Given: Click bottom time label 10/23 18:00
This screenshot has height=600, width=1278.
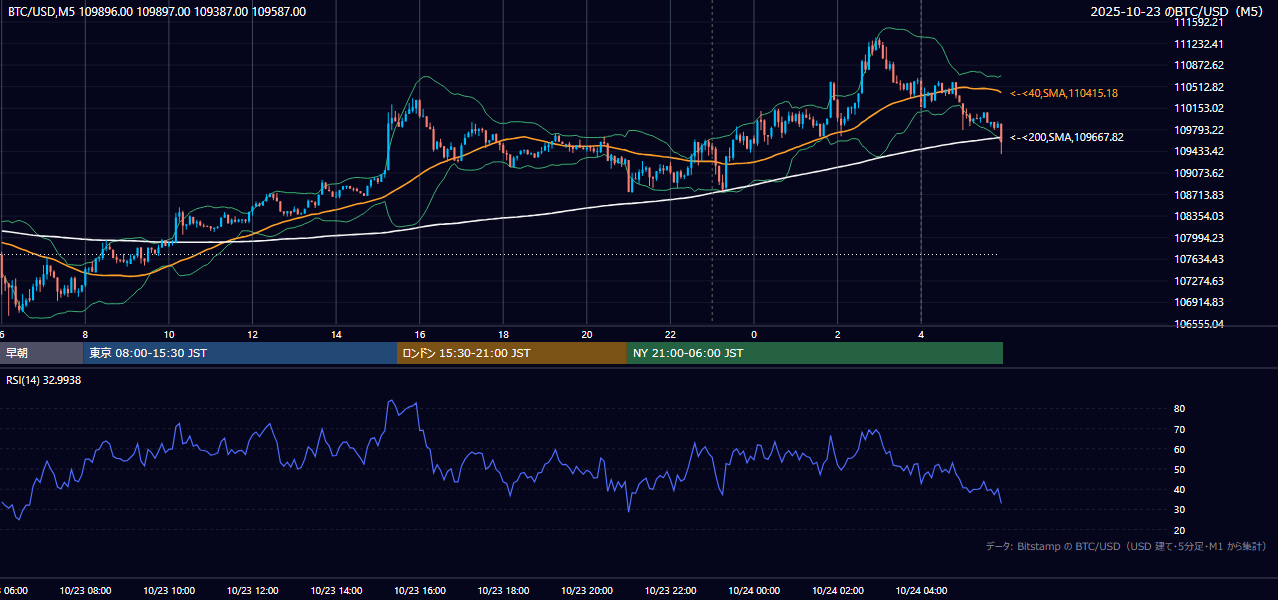Looking at the screenshot, I should click(x=503, y=591).
